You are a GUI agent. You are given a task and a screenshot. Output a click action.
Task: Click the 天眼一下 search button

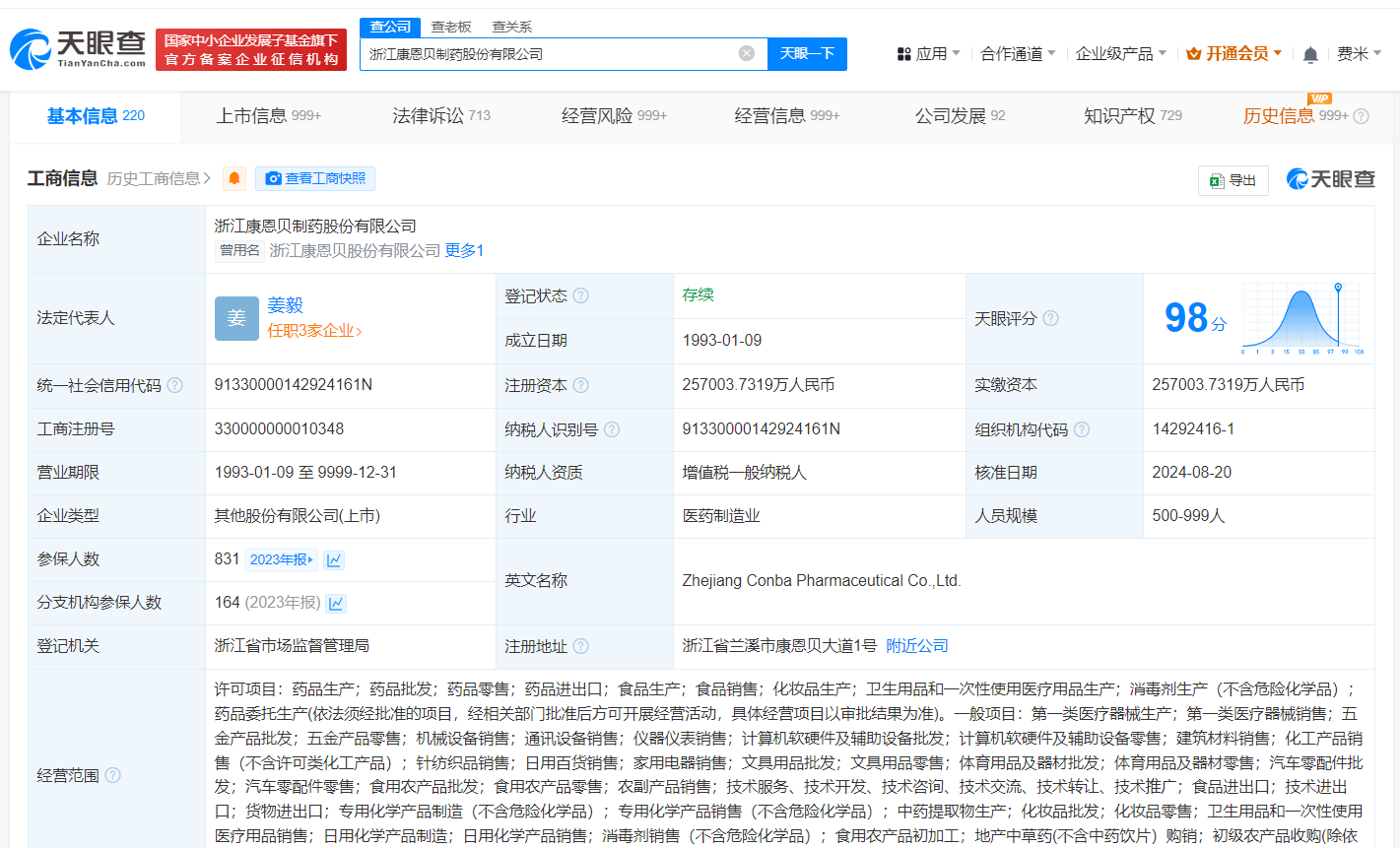click(807, 54)
